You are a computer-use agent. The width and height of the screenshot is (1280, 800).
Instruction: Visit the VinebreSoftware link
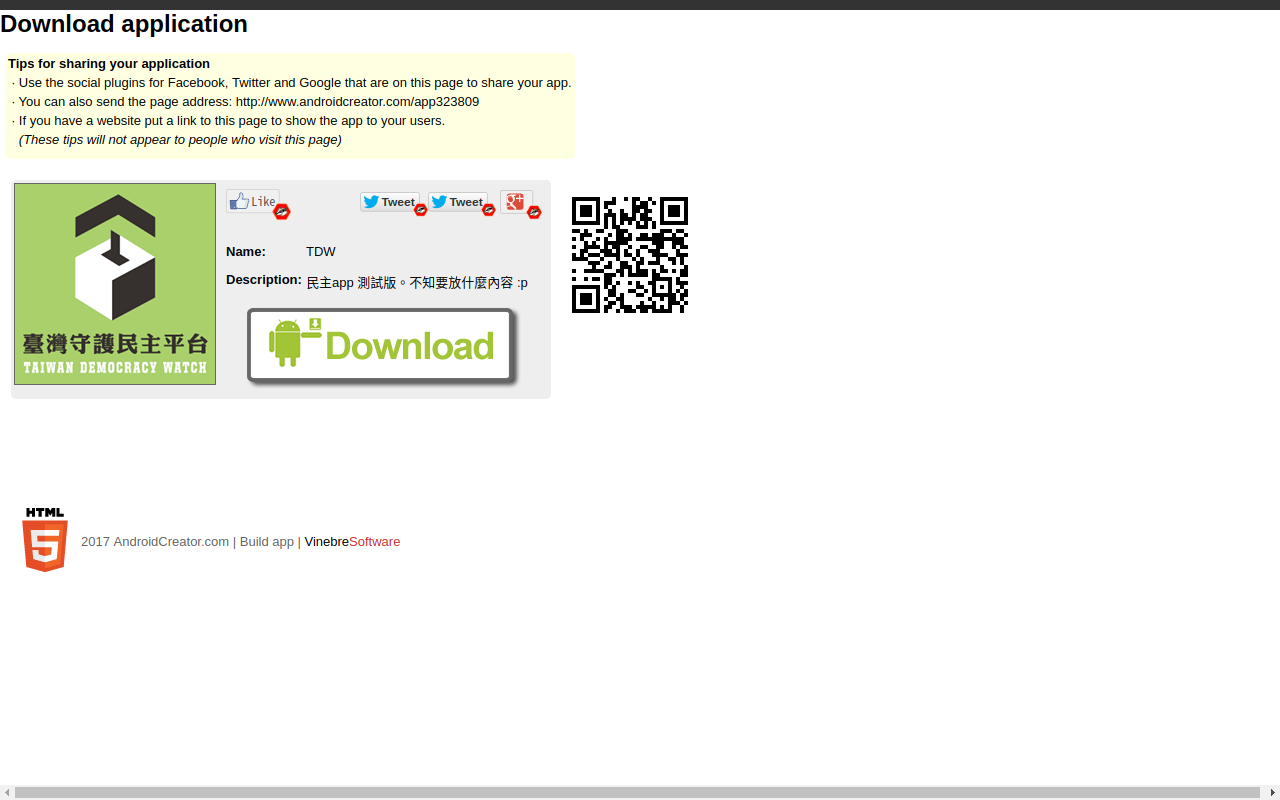point(352,542)
